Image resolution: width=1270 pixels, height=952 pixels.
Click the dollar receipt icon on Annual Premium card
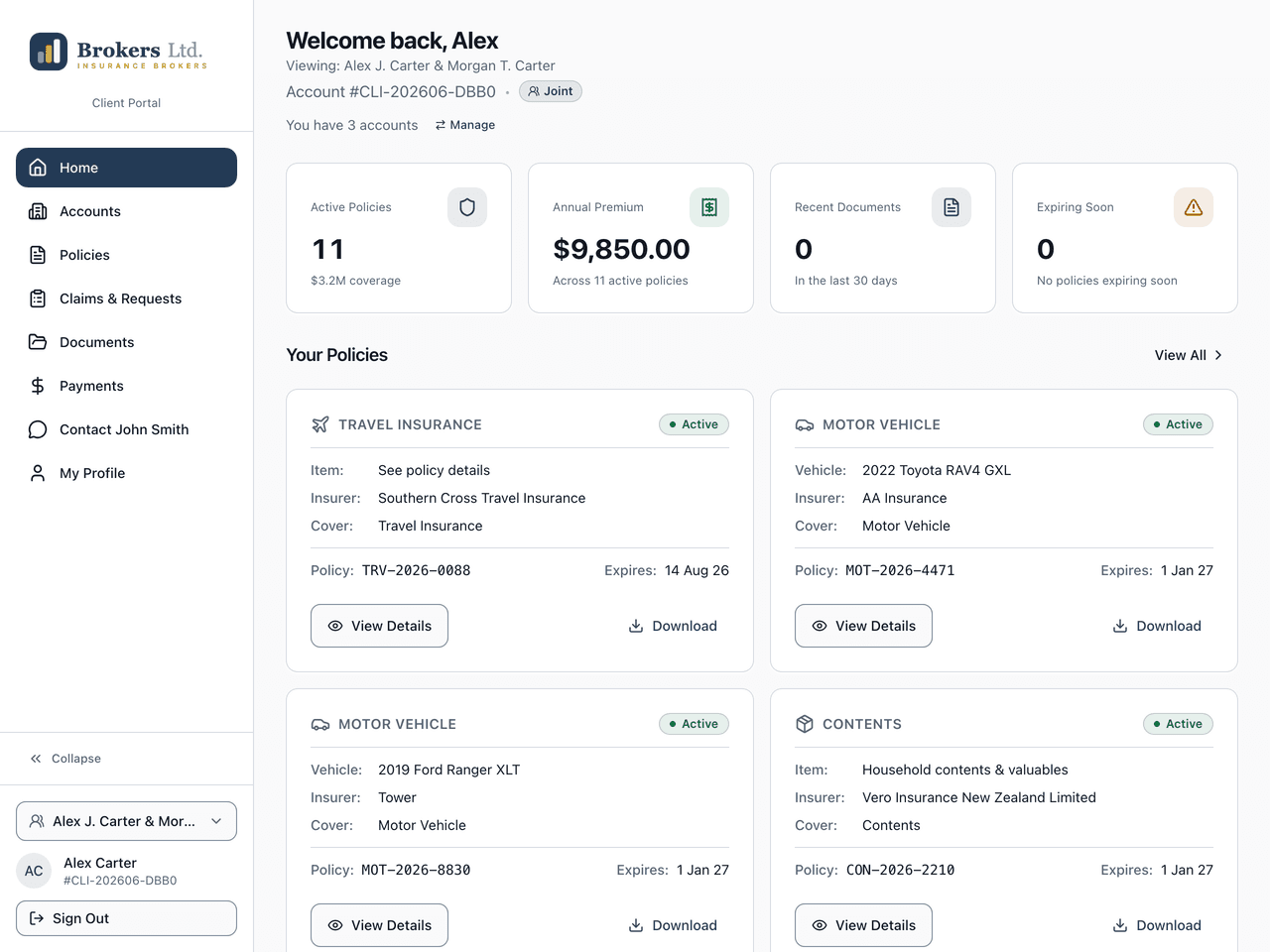[x=709, y=207]
